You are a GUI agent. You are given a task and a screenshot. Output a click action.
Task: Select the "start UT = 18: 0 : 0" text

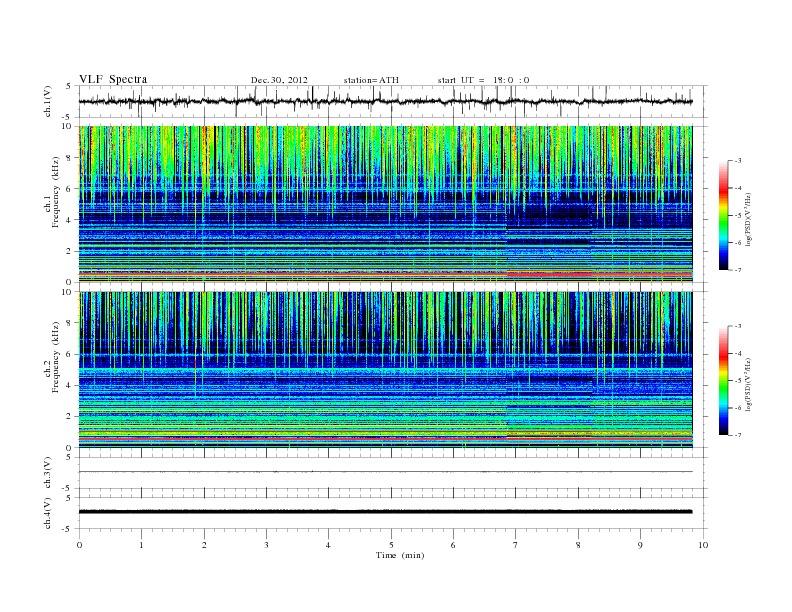click(483, 80)
